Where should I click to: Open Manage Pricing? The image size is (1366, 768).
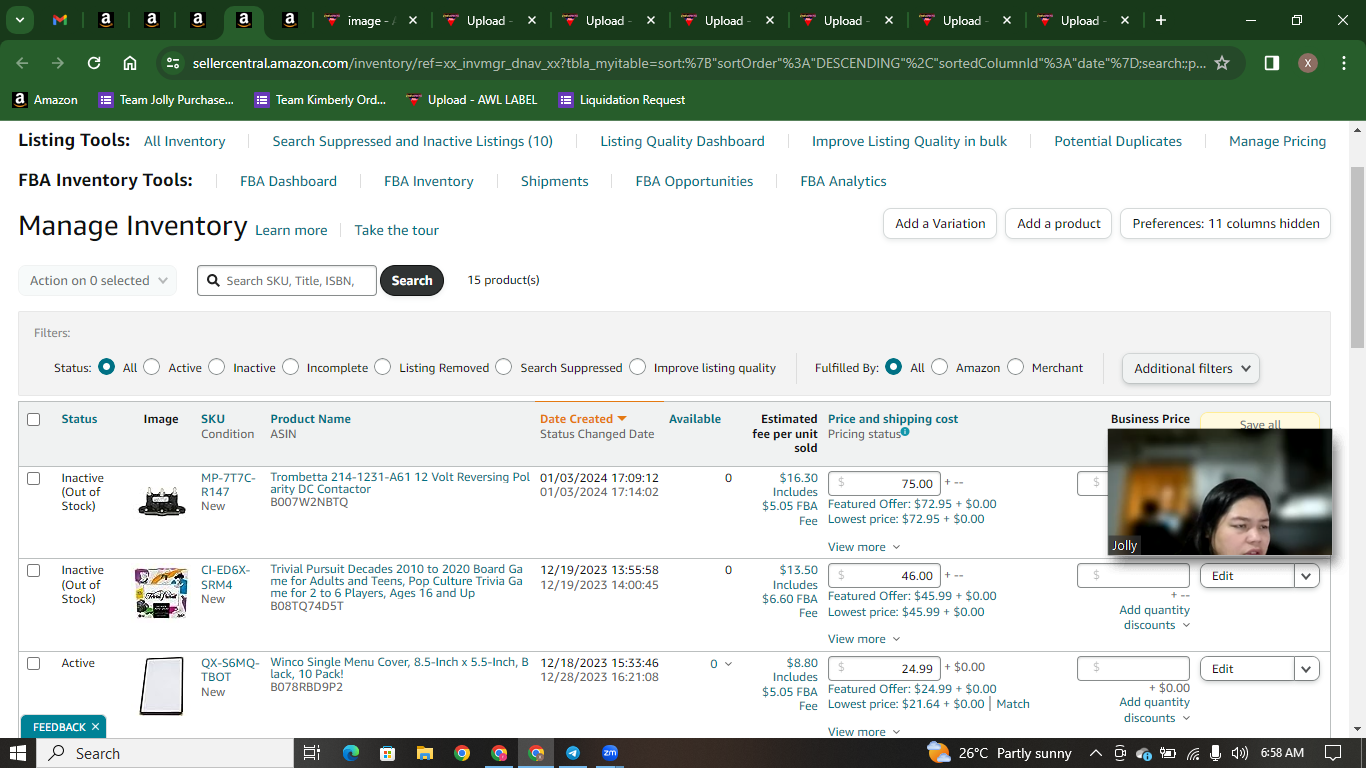pyautogui.click(x=1278, y=142)
